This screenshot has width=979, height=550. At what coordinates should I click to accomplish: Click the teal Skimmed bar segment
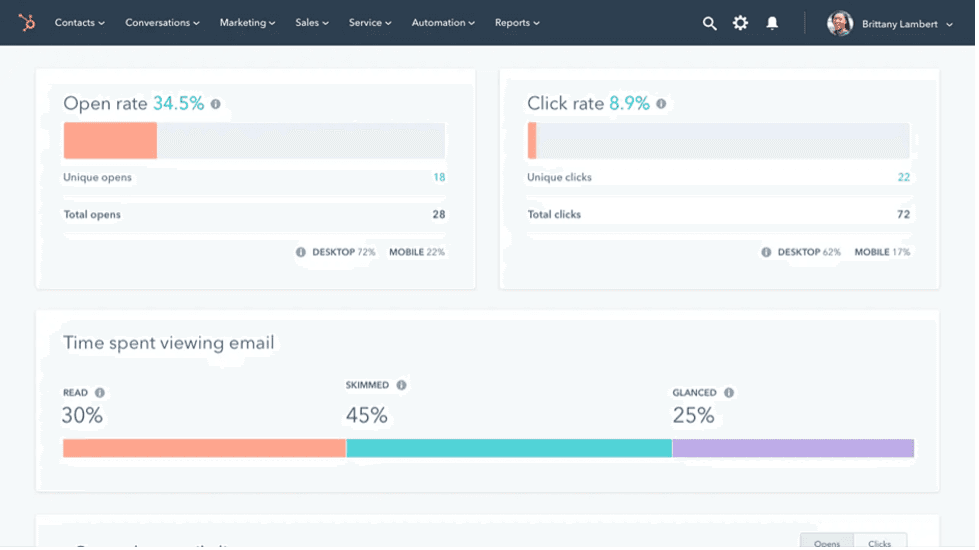[x=509, y=448]
